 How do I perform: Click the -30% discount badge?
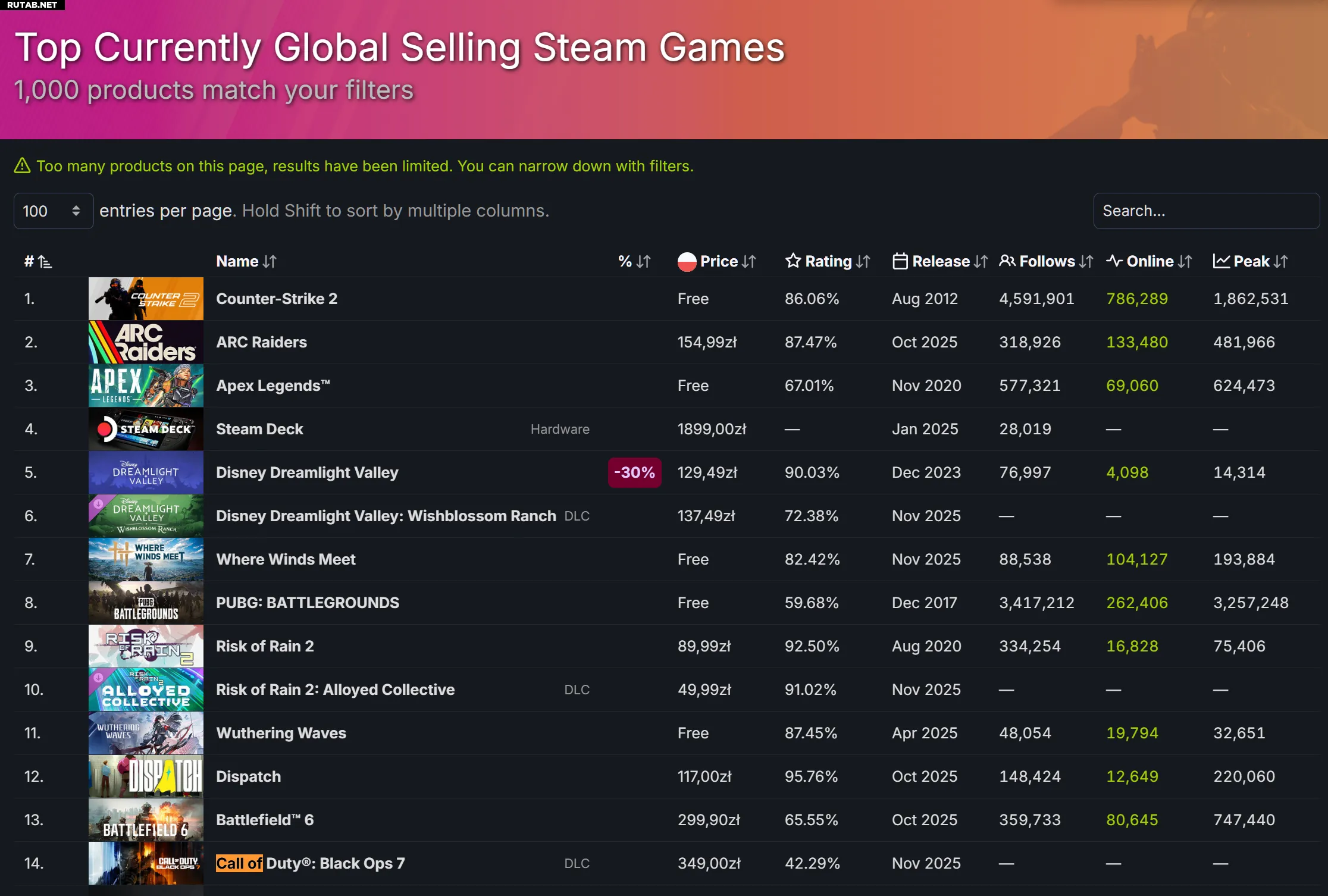pyautogui.click(x=634, y=472)
